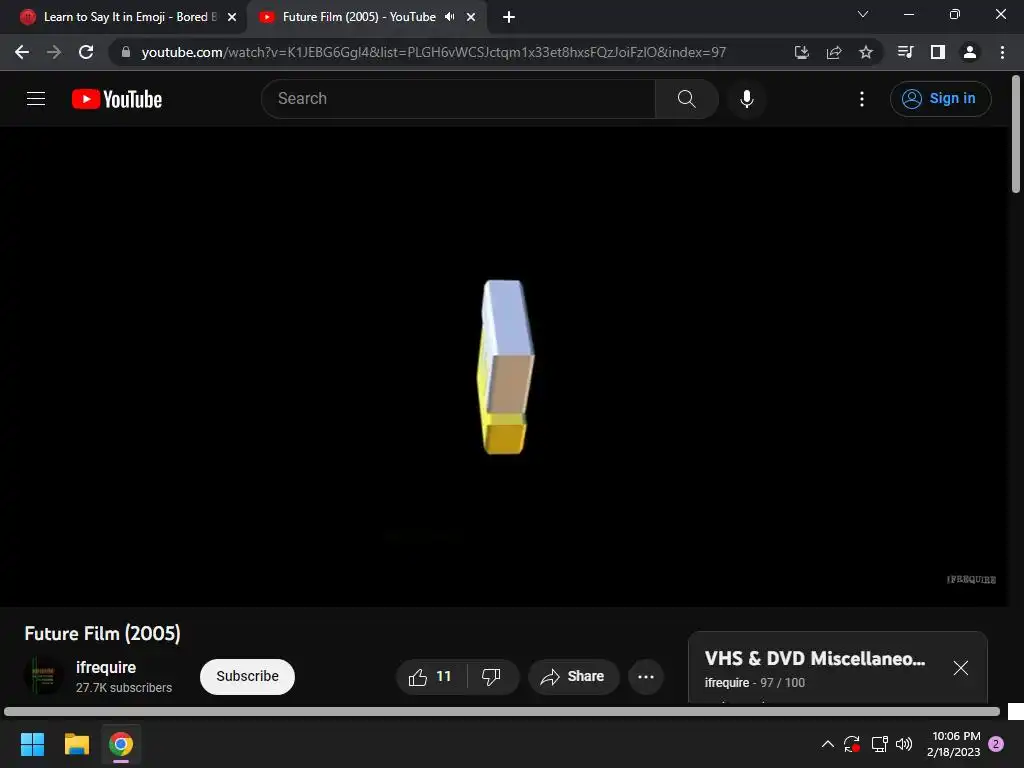Like the Future Film video

[x=430, y=677]
